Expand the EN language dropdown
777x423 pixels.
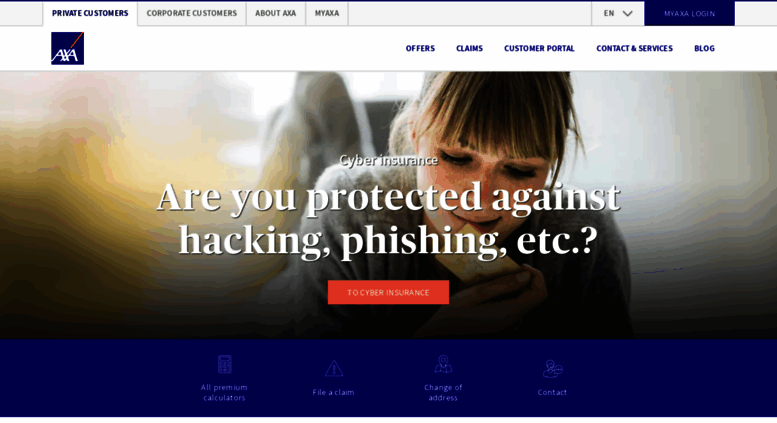[x=617, y=13]
